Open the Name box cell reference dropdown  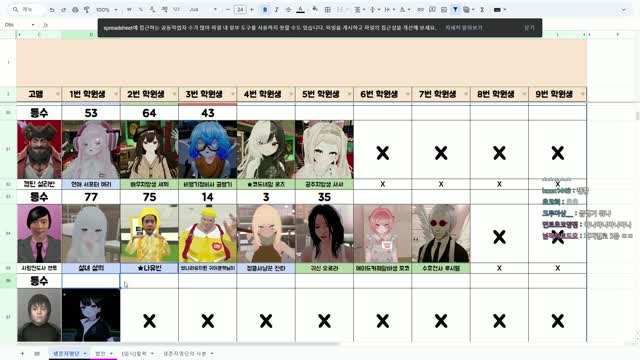(33, 25)
